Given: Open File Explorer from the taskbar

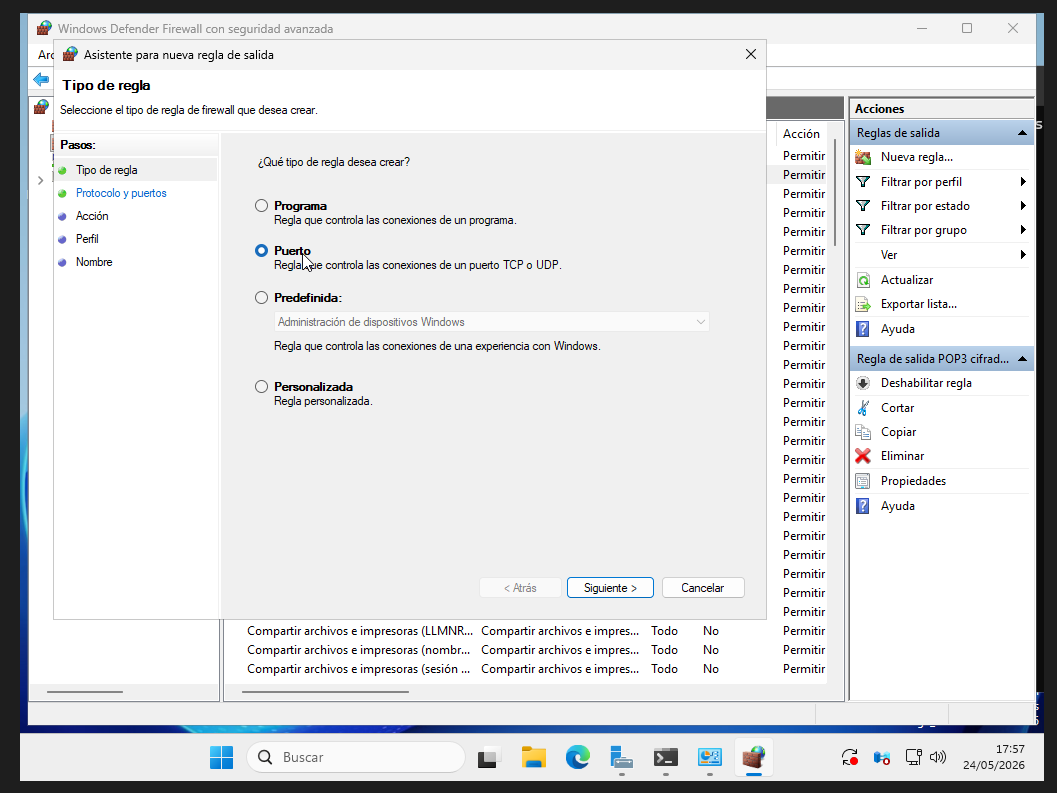Looking at the screenshot, I should [533, 757].
